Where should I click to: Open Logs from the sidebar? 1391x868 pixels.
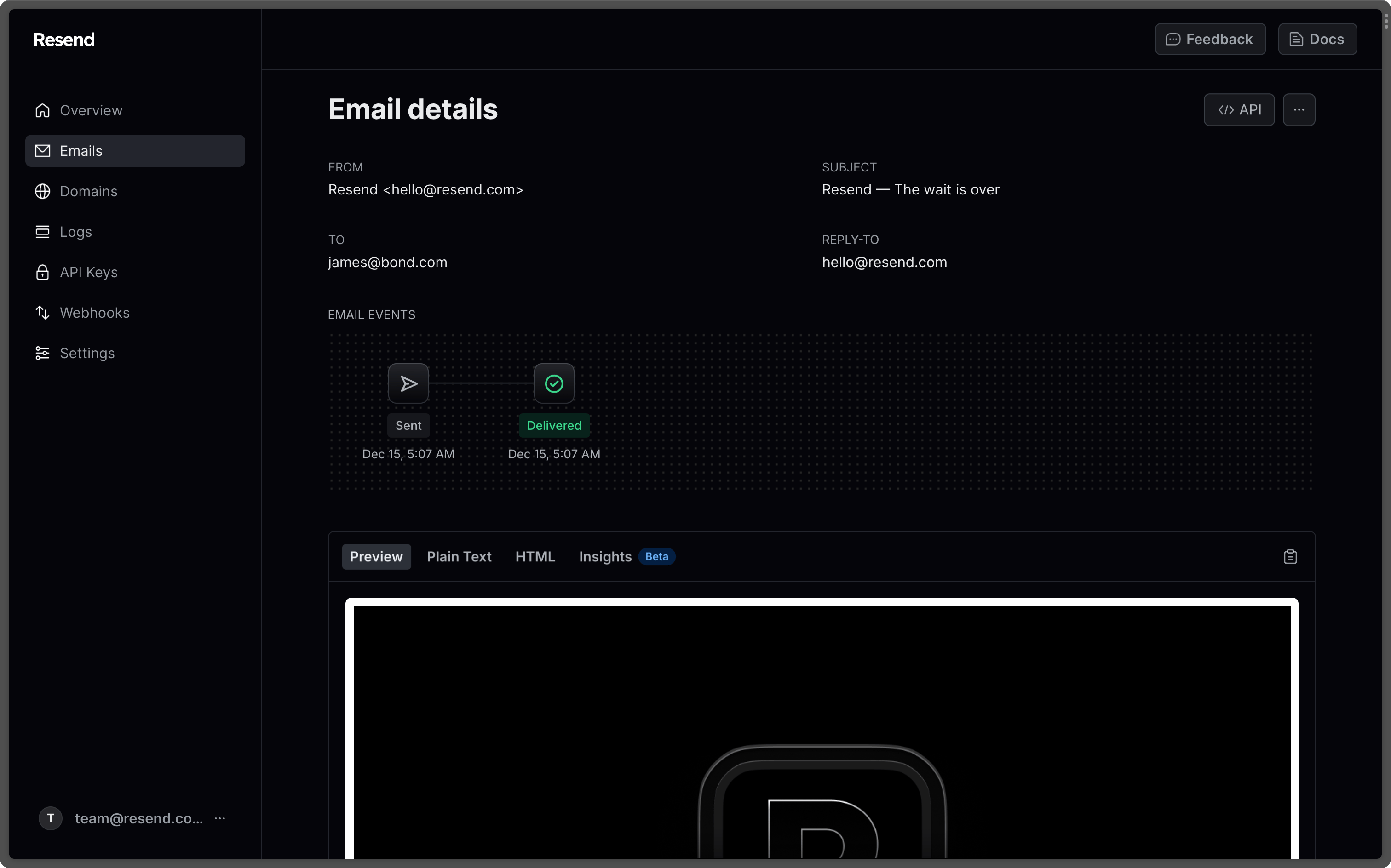tap(135, 232)
